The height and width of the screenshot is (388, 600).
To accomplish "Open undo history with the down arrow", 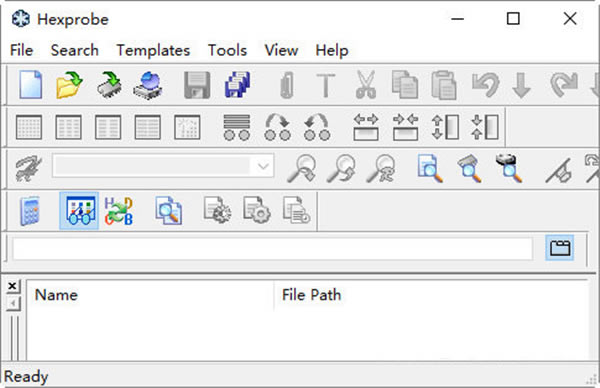I will point(522,85).
